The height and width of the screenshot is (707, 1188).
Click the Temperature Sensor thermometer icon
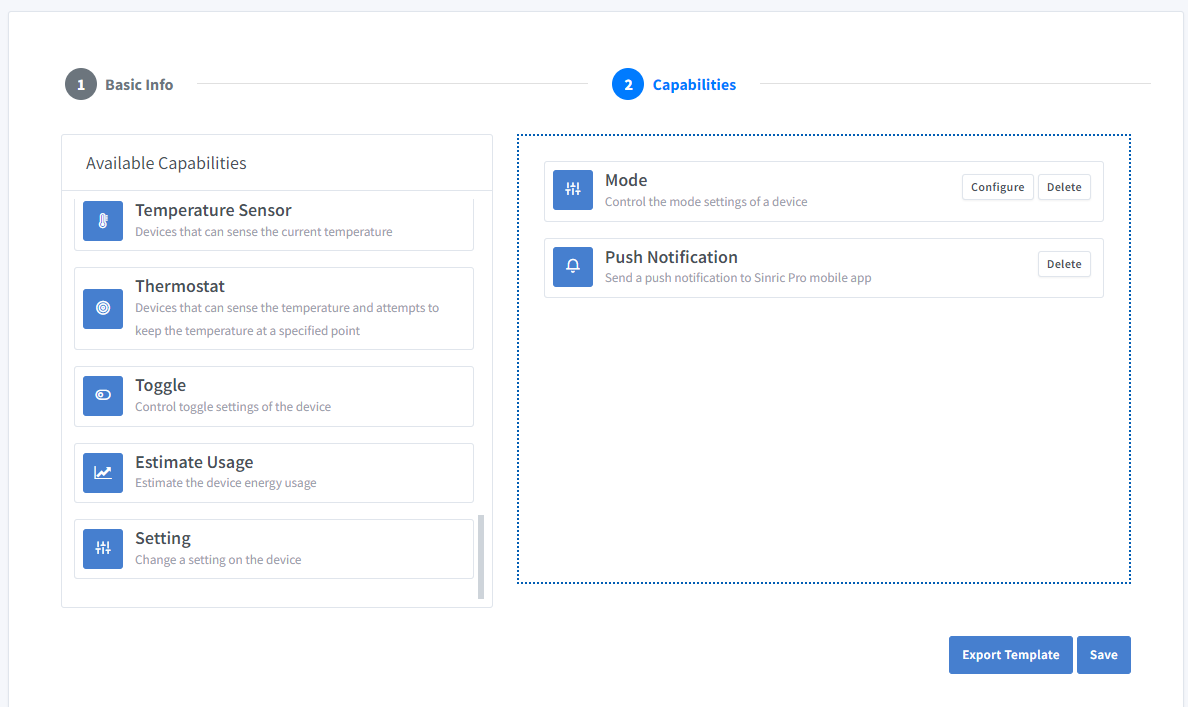click(103, 221)
